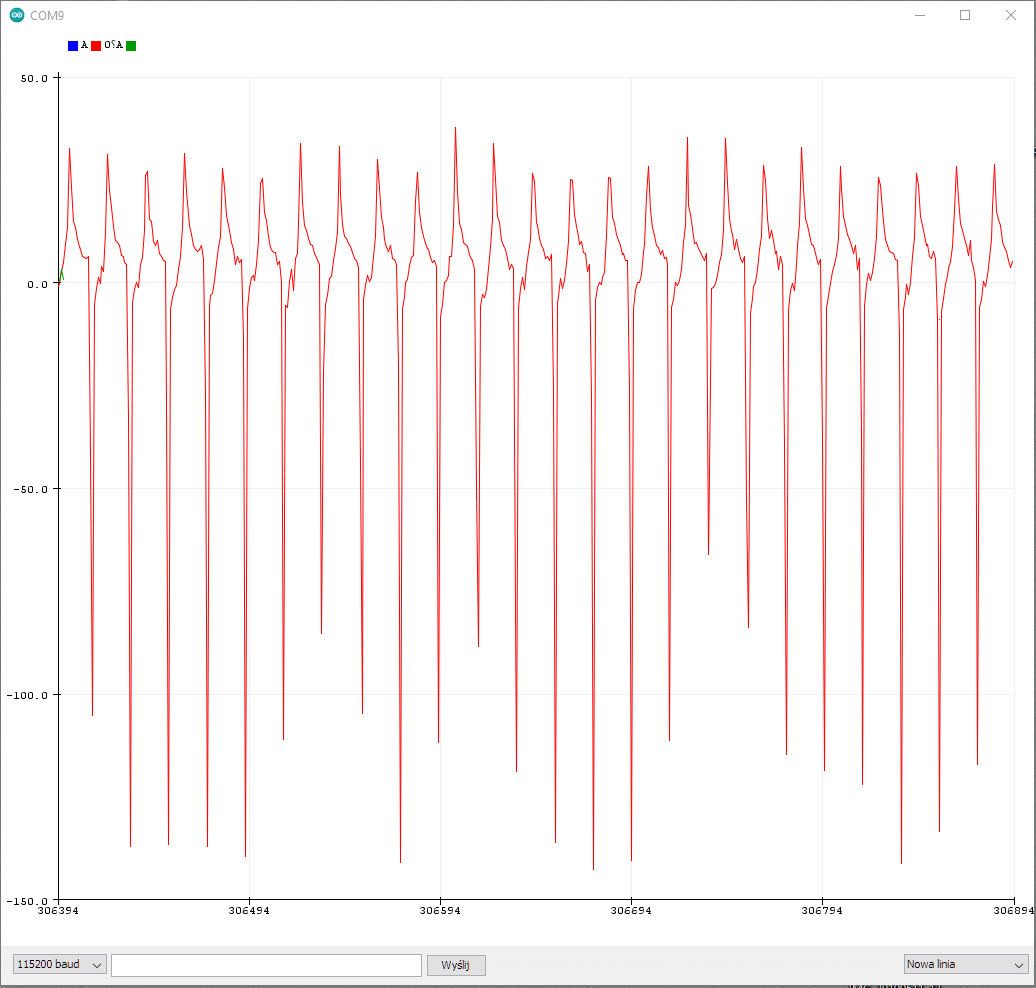Image resolution: width=1036 pixels, height=988 pixels.
Task: Click the blue legend color swatch
Action: click(x=73, y=46)
